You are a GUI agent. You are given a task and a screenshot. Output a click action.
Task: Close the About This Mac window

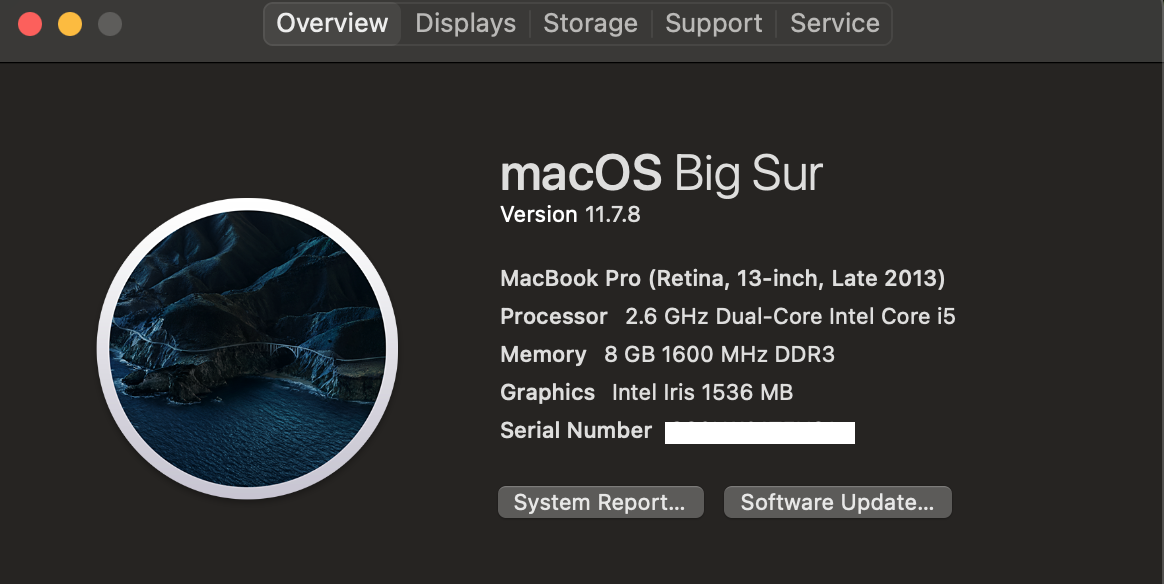pyautogui.click(x=30, y=23)
